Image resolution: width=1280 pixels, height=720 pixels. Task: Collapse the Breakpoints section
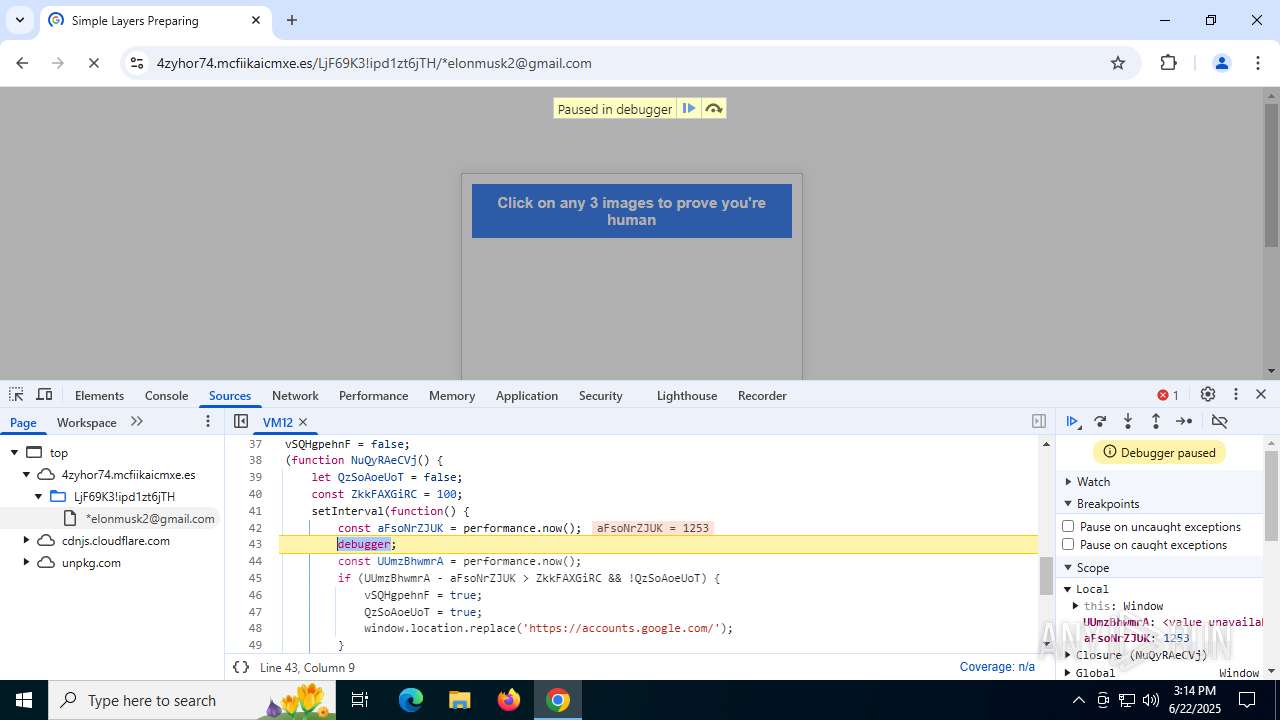(x=1068, y=504)
